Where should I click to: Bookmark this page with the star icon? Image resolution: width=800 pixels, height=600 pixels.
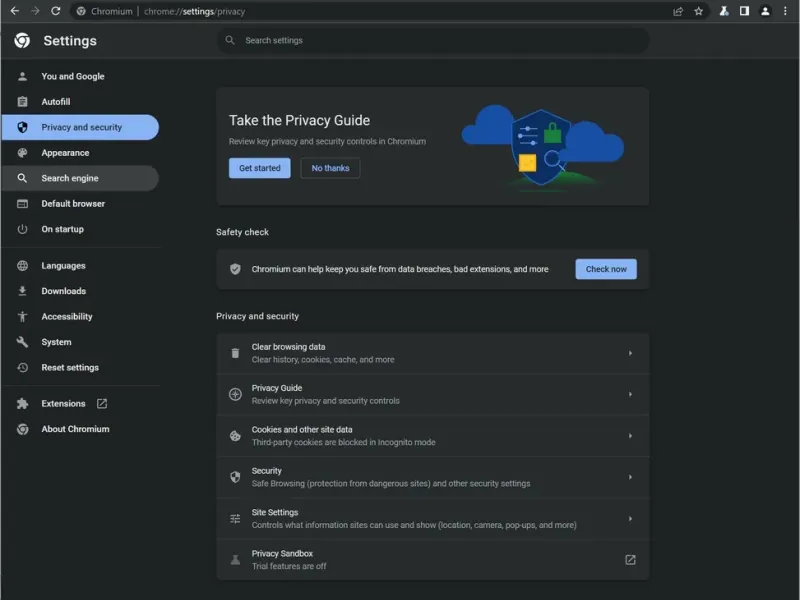tap(699, 11)
